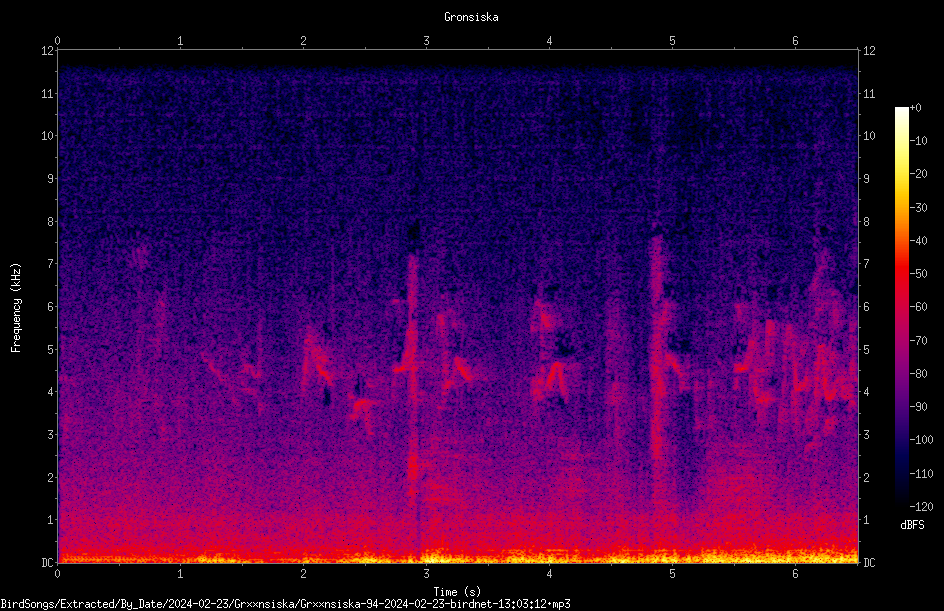The height and width of the screenshot is (611, 944).
Task: Click the 1 second tick on bottom axis
Action: (x=180, y=574)
